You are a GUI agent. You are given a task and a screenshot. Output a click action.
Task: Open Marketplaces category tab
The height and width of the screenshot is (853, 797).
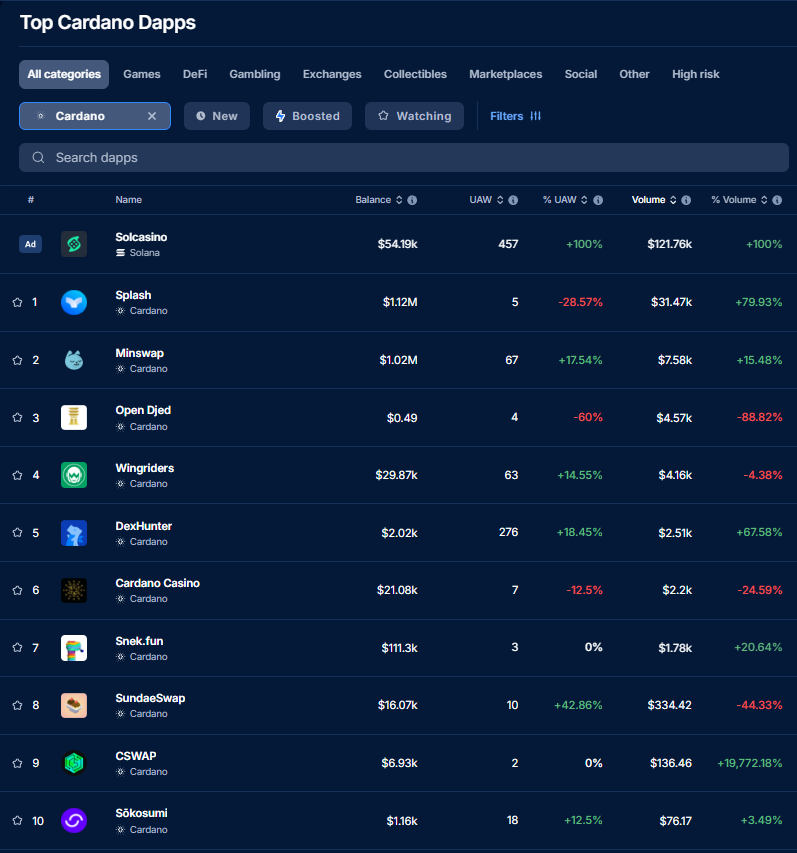[505, 75]
